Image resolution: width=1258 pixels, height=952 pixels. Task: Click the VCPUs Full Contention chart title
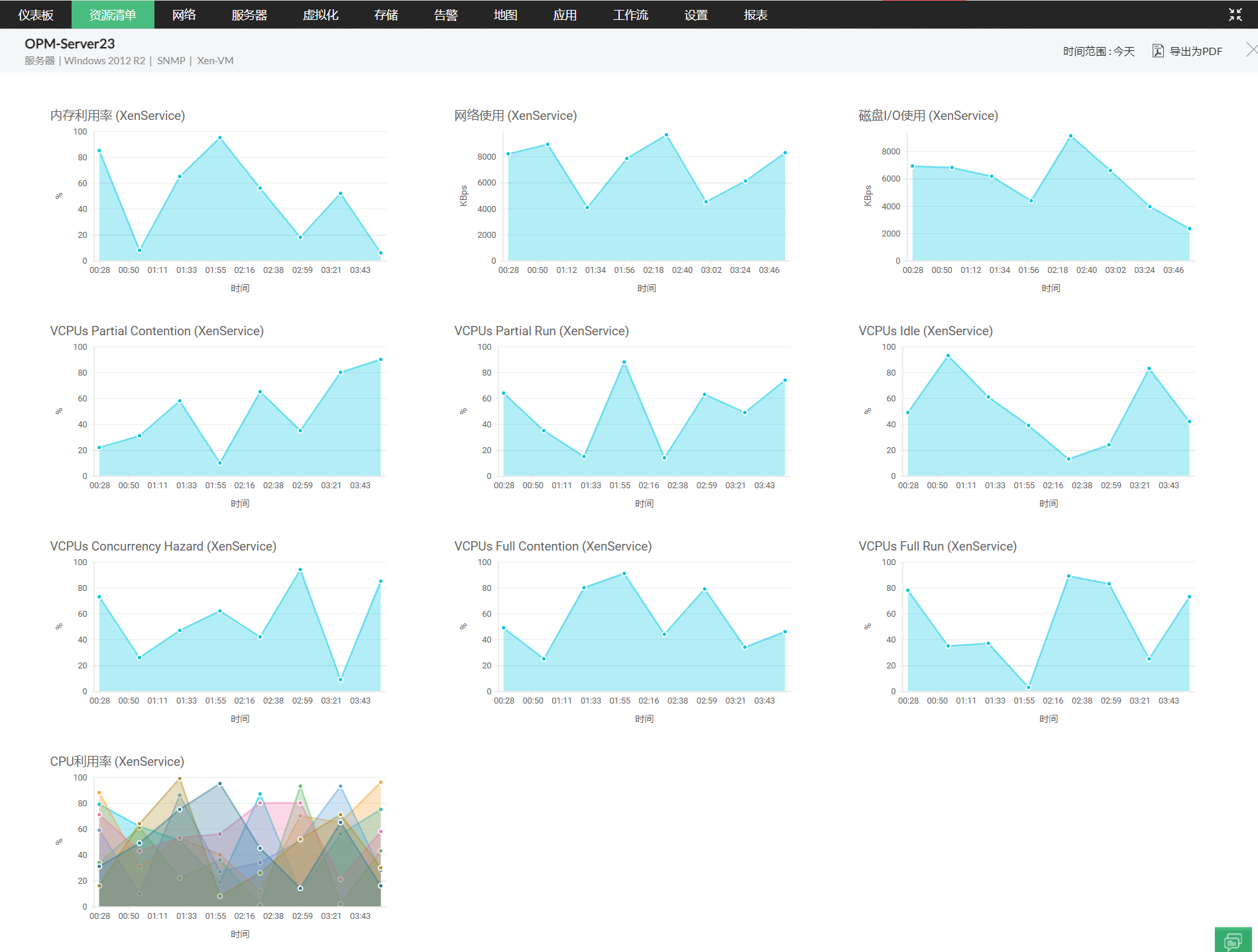point(553,546)
